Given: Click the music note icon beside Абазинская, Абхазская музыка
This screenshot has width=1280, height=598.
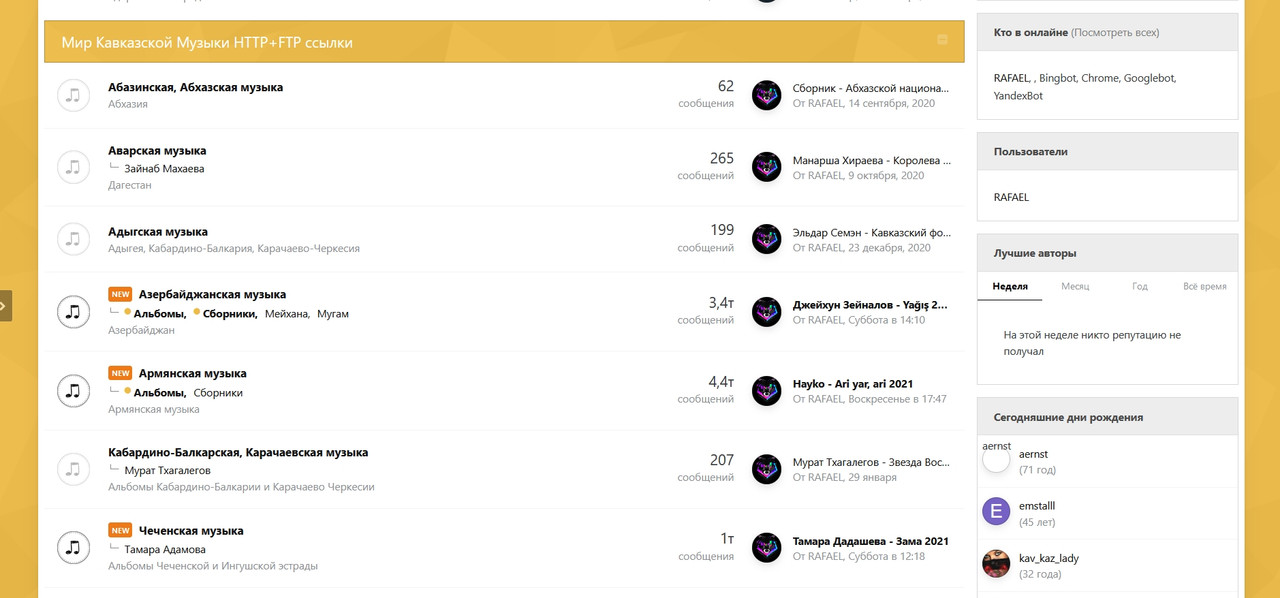Looking at the screenshot, I should tap(73, 95).
